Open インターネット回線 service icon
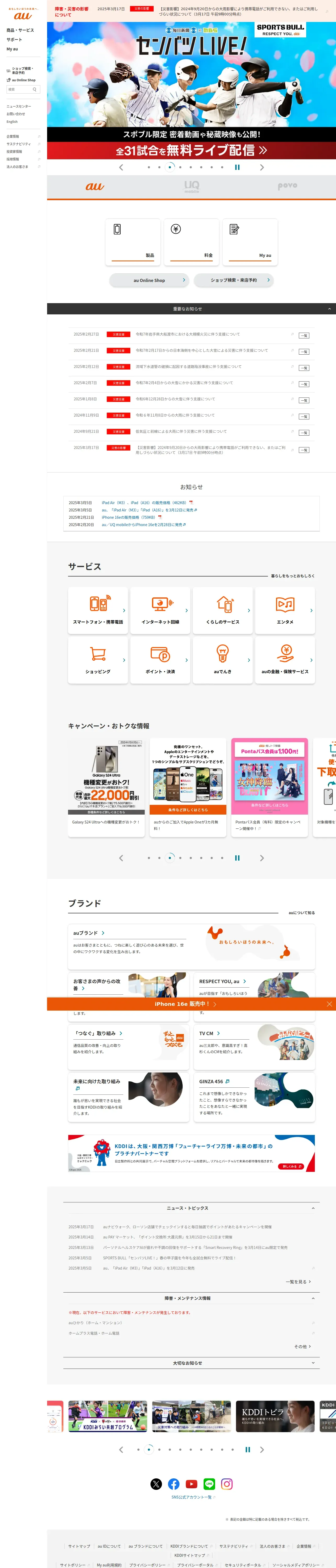The width and height of the screenshot is (336, 1568). coord(160,610)
